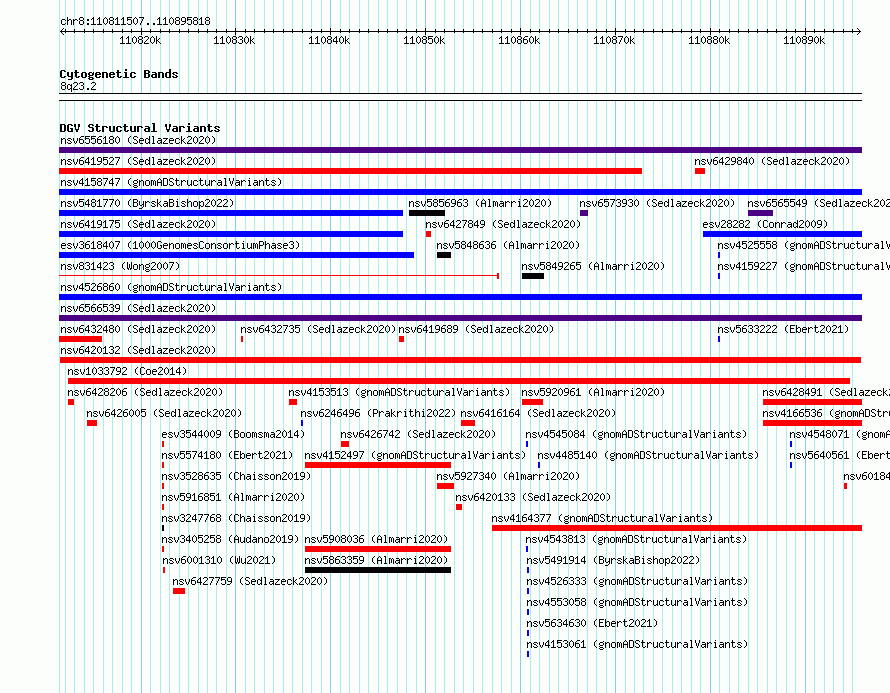The image size is (890, 693).
Task: Click esv3618407 (1000GenomesConsortiumPhase3) label
Action: pos(180,245)
